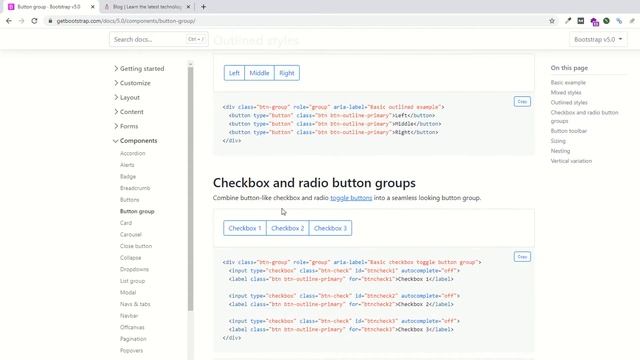Screen dimensions: 640x360
Task: Switch to the Blog tab
Action: click(147, 7)
